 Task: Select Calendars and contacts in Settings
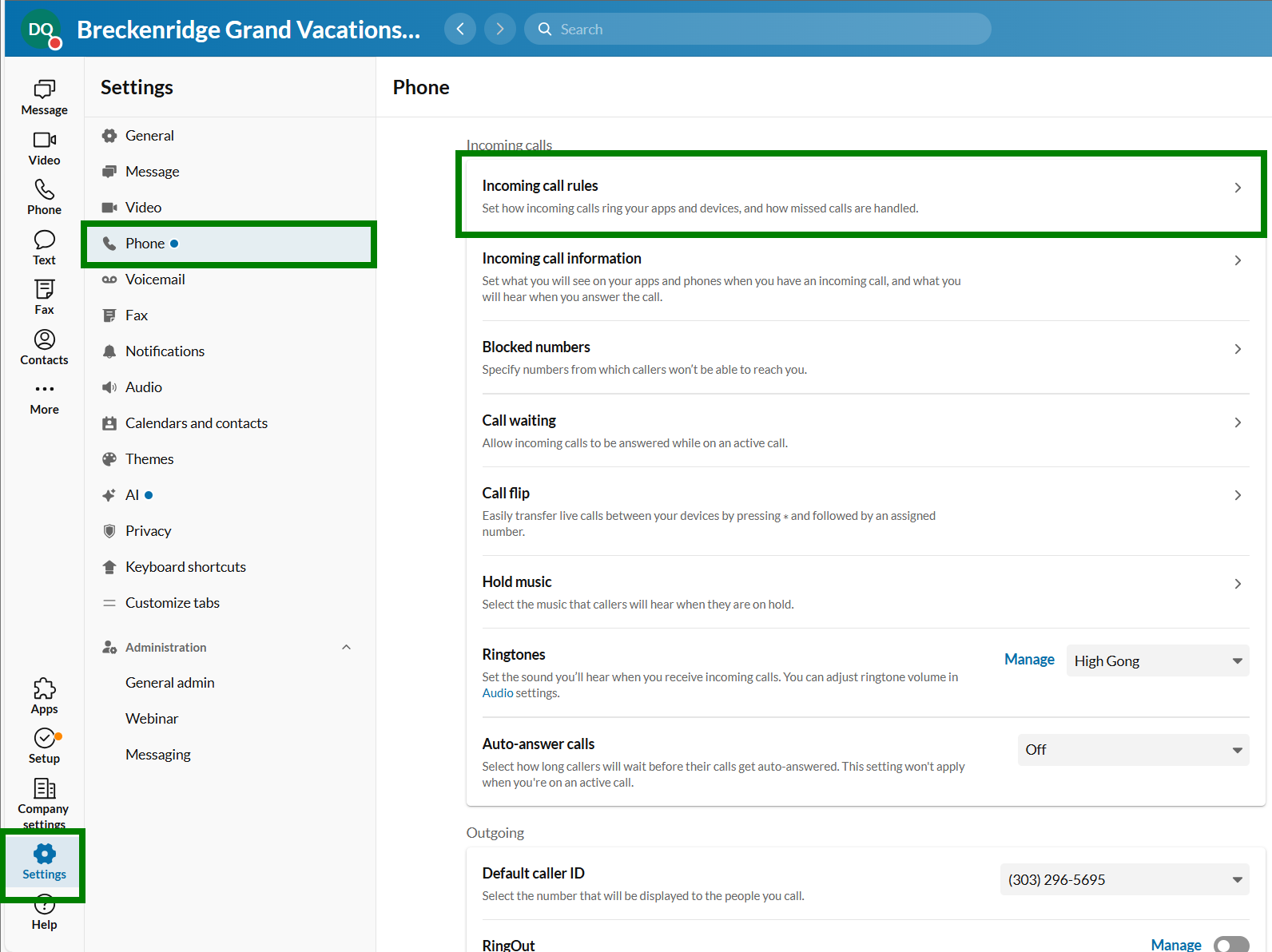(229, 423)
